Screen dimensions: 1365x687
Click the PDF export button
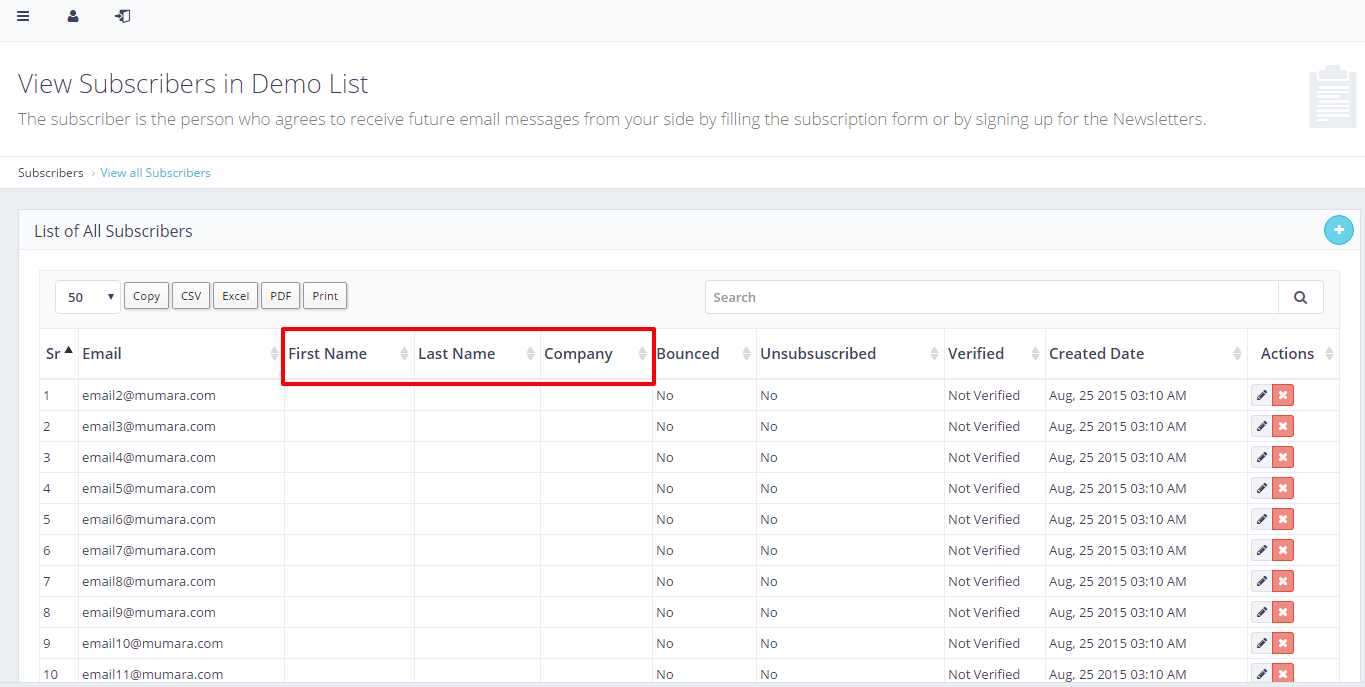tap(280, 296)
